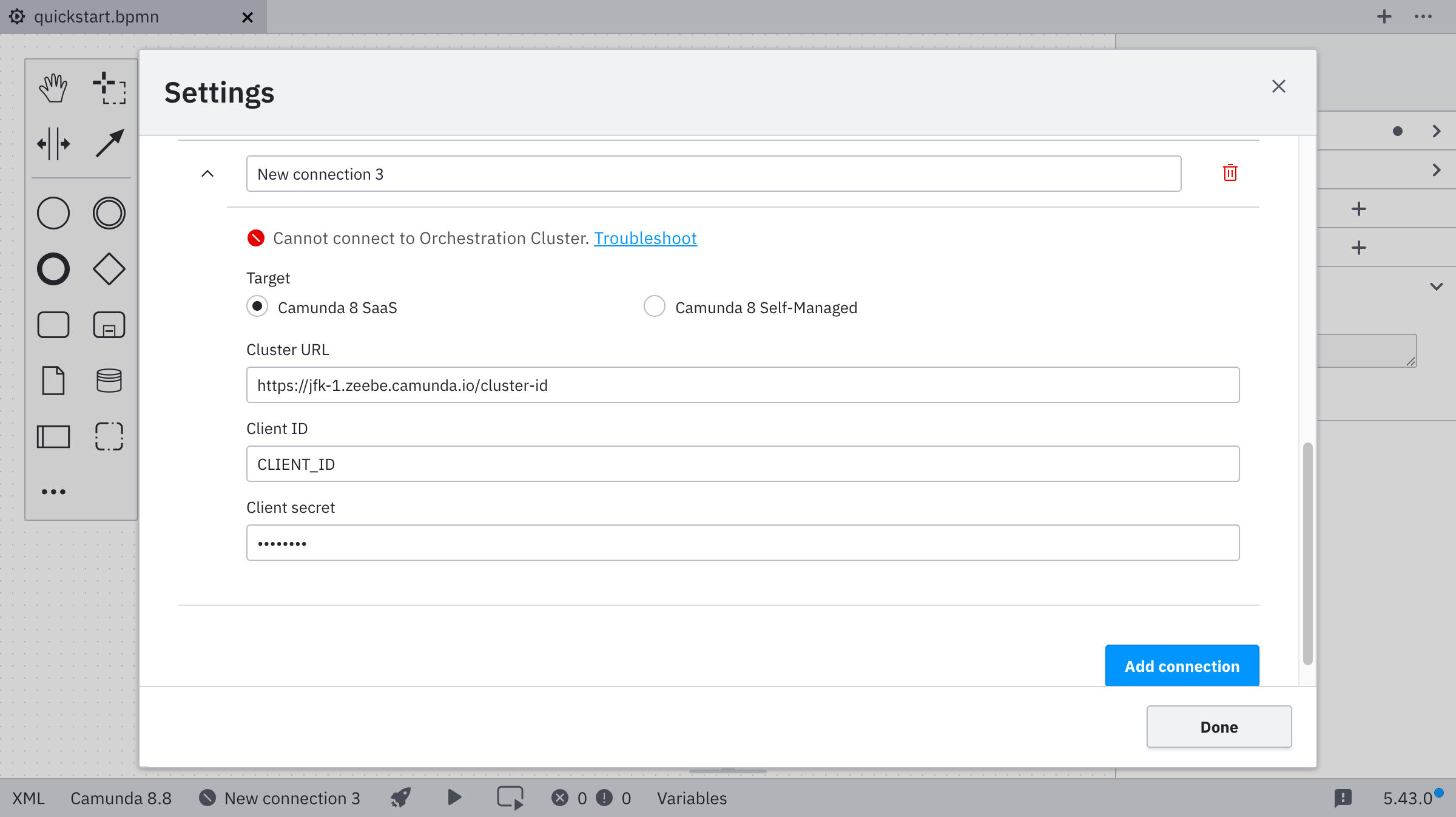Create a Data store reference
1456x817 pixels.
coord(109,381)
